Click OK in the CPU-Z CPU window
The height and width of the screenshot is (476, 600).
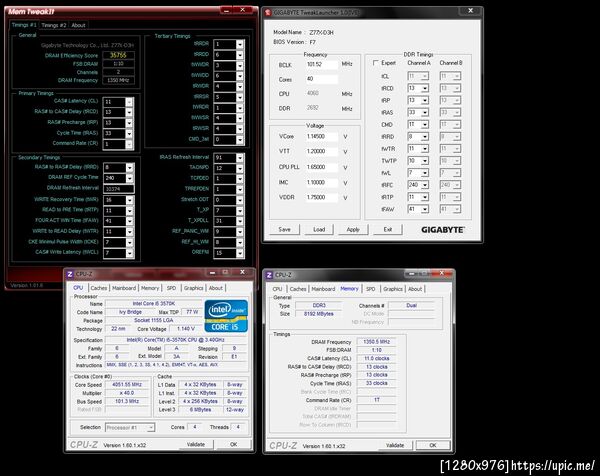pyautogui.click(x=233, y=445)
